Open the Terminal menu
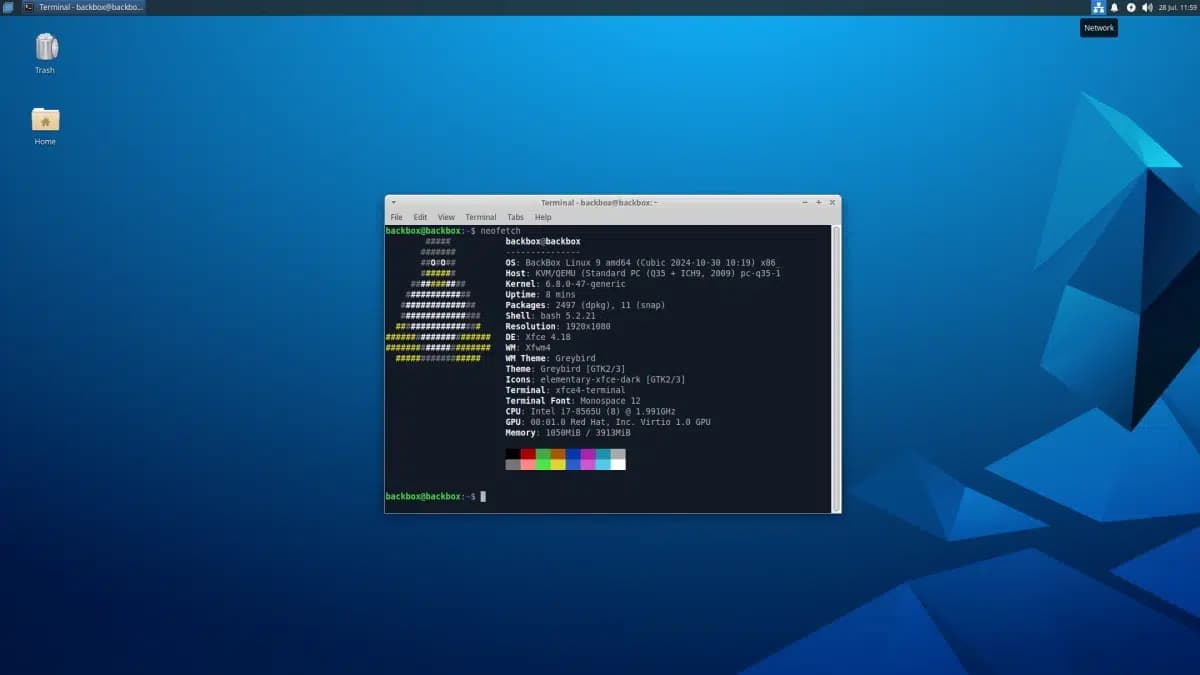 (480, 217)
